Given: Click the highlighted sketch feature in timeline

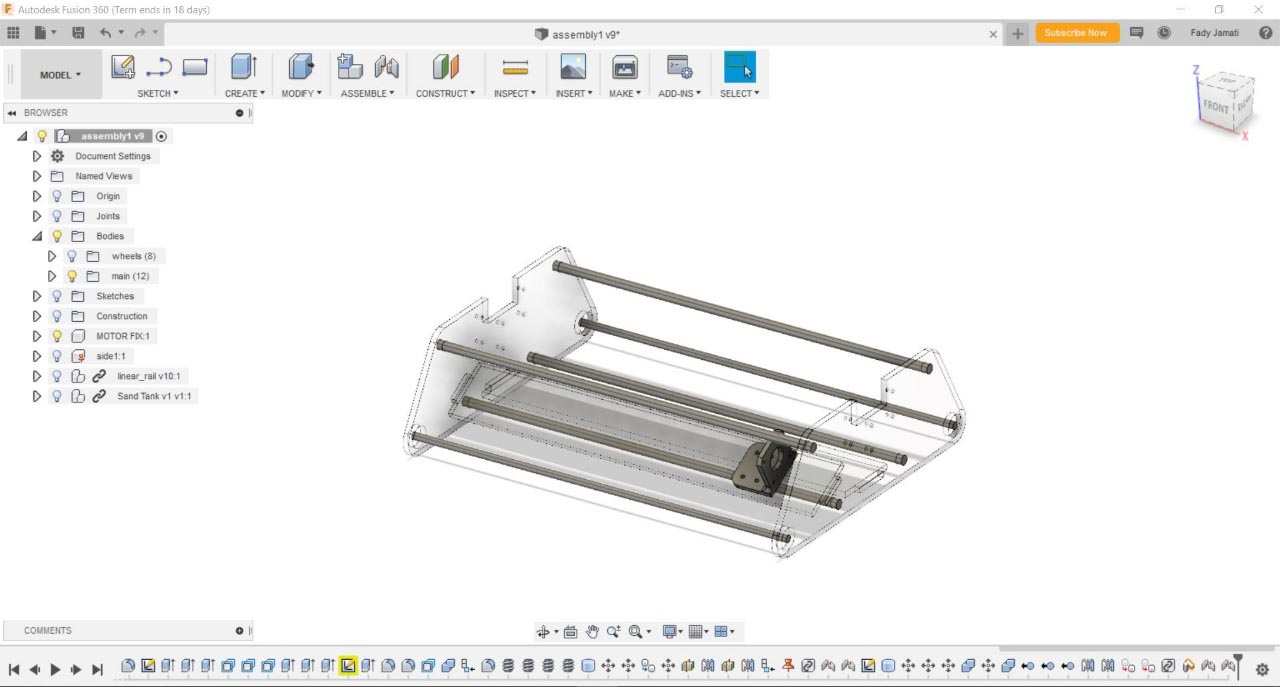Looking at the screenshot, I should pyautogui.click(x=348, y=665).
